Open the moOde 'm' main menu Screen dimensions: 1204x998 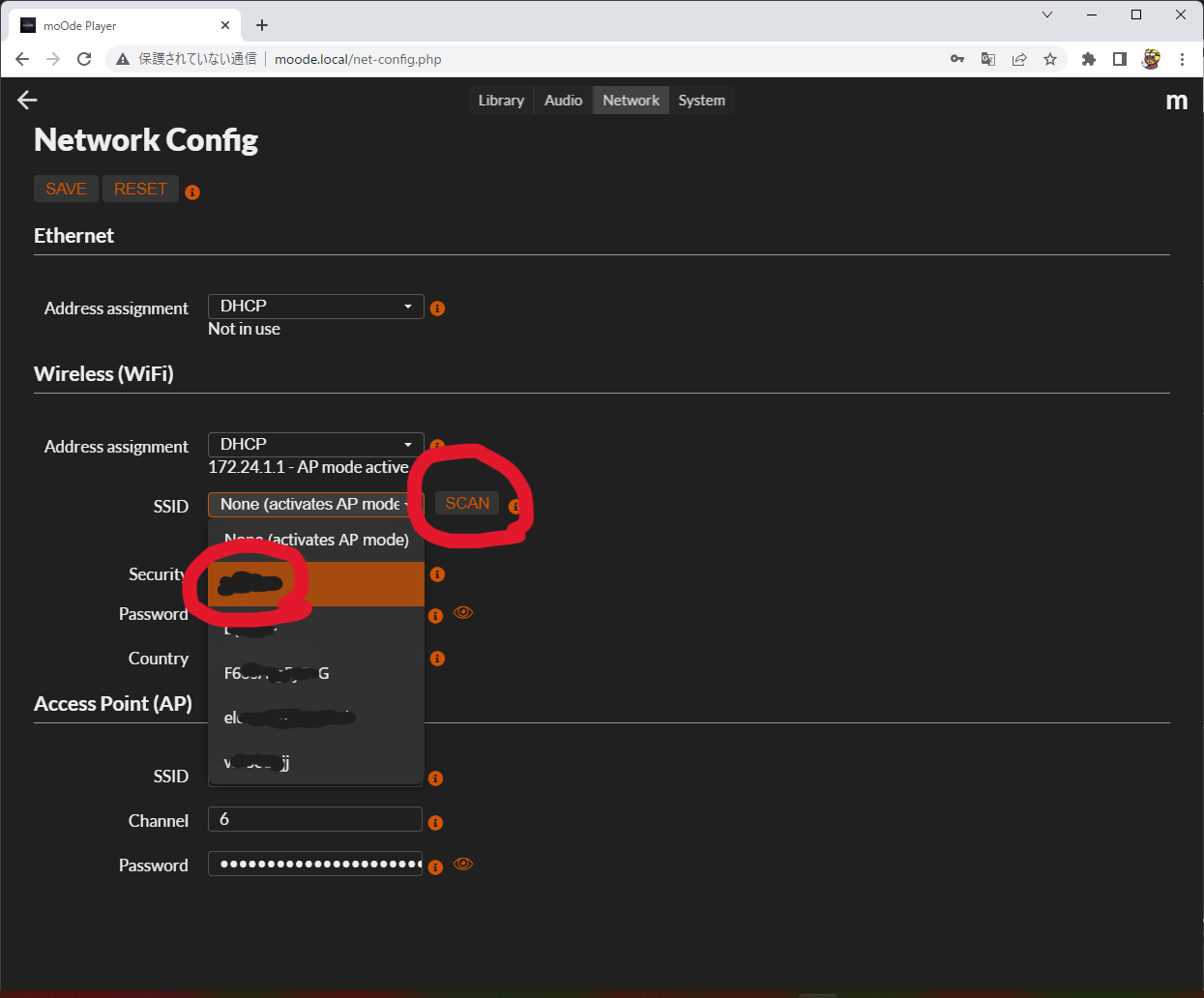point(1176,101)
